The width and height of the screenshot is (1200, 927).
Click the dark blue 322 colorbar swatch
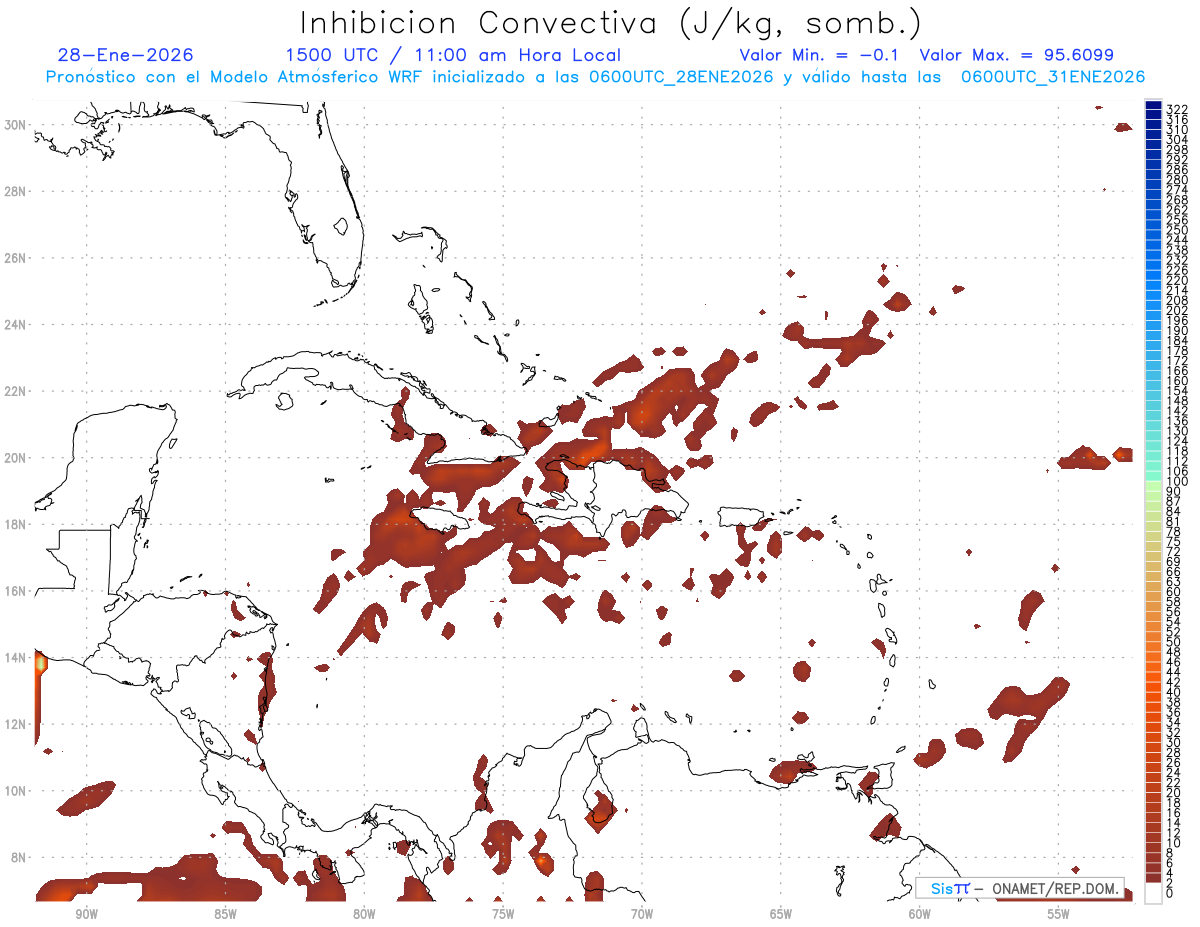(x=1153, y=106)
